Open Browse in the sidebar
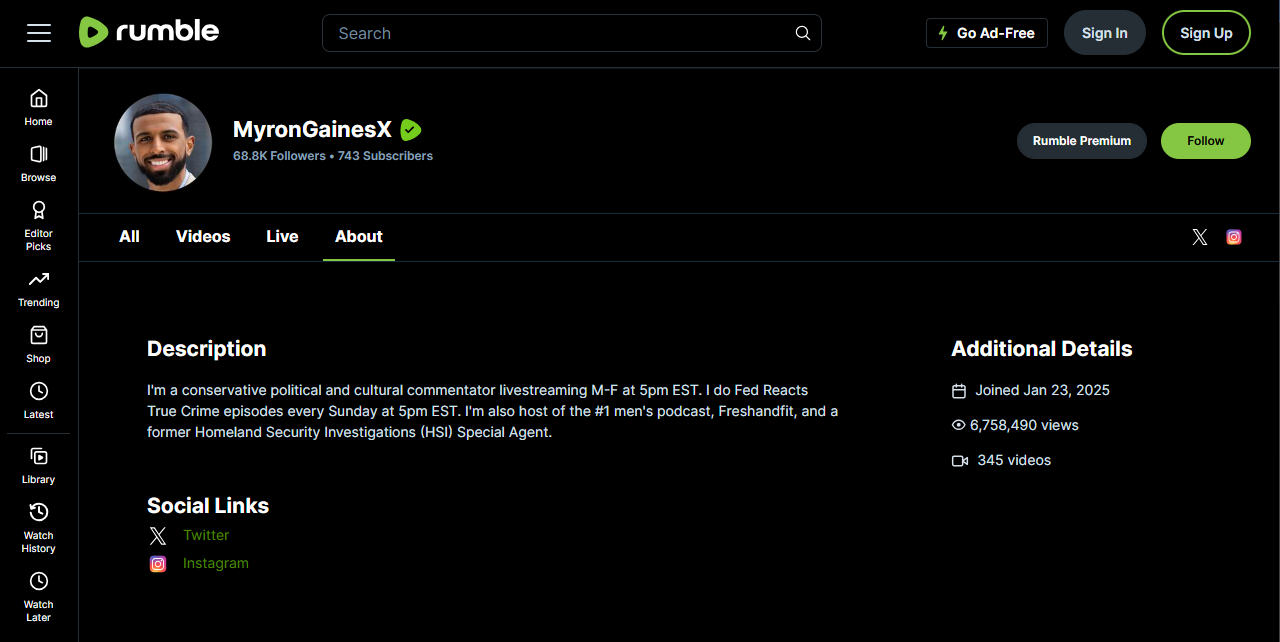1280x642 pixels. [x=38, y=163]
